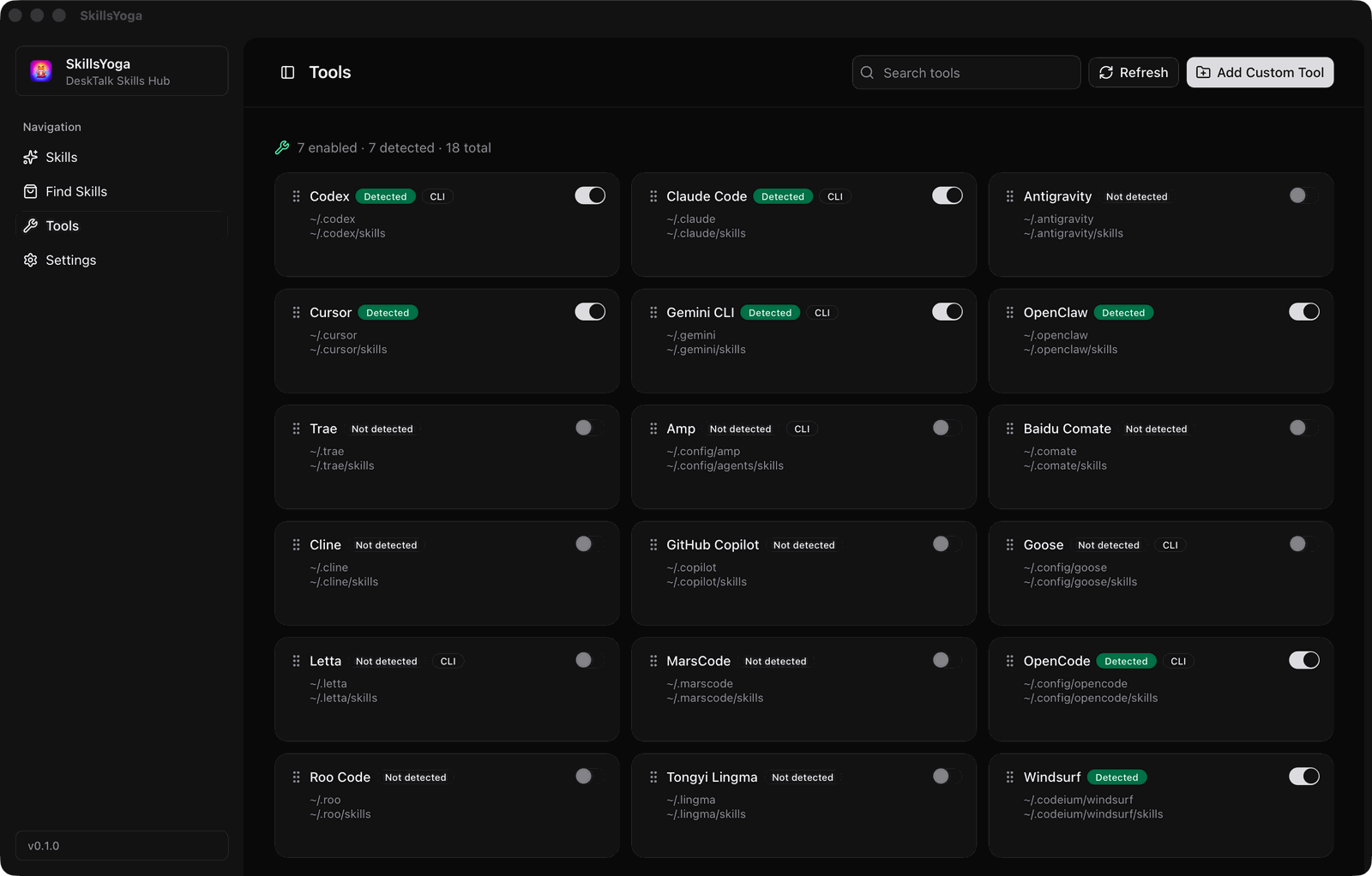Open Settings using the gear icon
The width and height of the screenshot is (1372, 876).
[x=30, y=260]
